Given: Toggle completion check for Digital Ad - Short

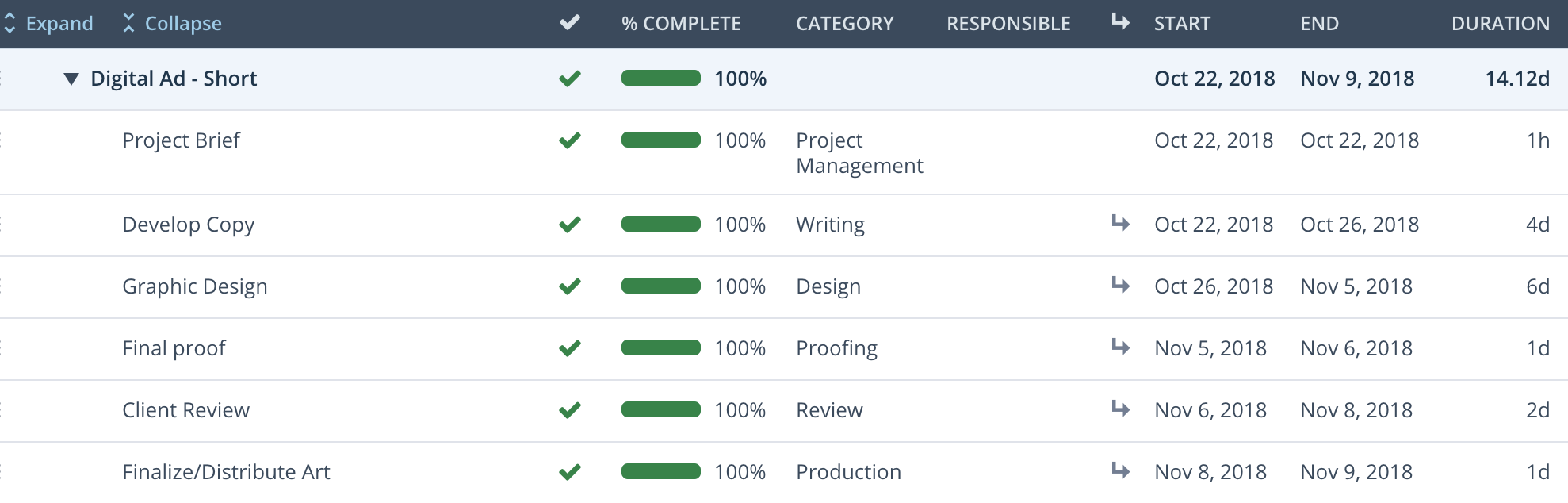Looking at the screenshot, I should pyautogui.click(x=569, y=79).
